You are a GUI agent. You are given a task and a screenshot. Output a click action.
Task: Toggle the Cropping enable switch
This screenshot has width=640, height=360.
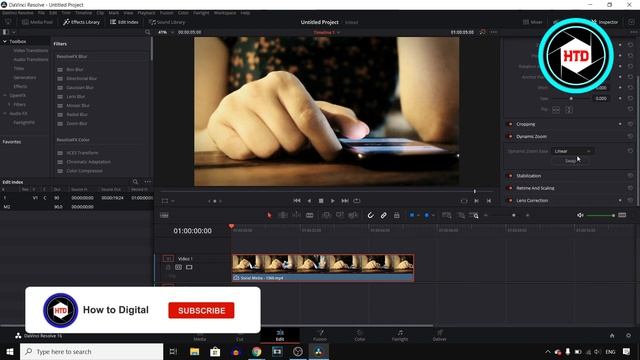510,124
